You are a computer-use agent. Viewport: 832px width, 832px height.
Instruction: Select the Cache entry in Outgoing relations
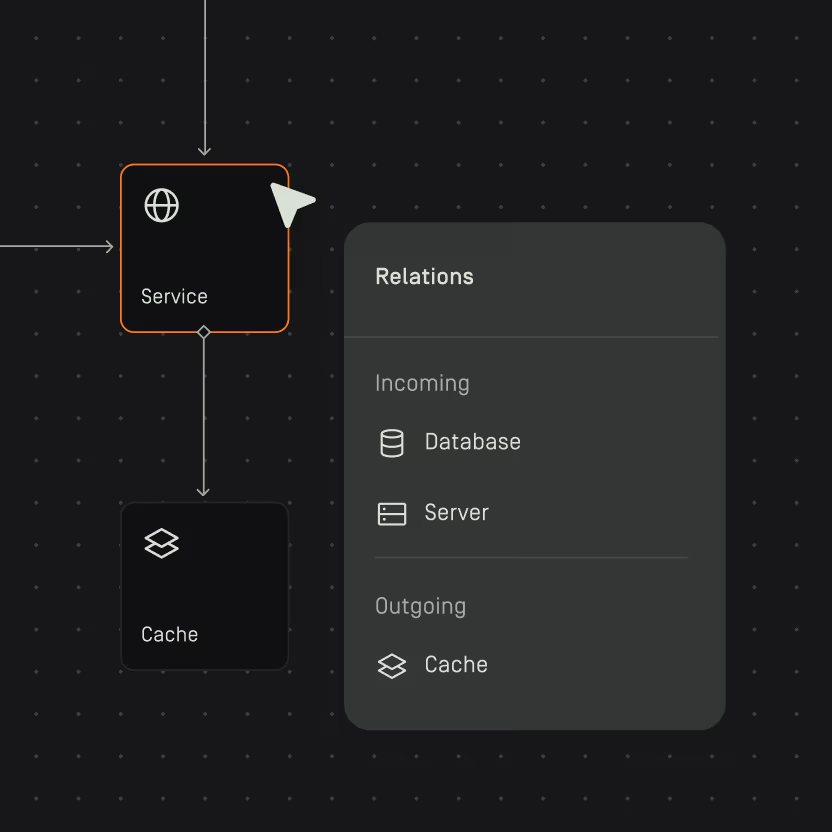click(x=456, y=665)
